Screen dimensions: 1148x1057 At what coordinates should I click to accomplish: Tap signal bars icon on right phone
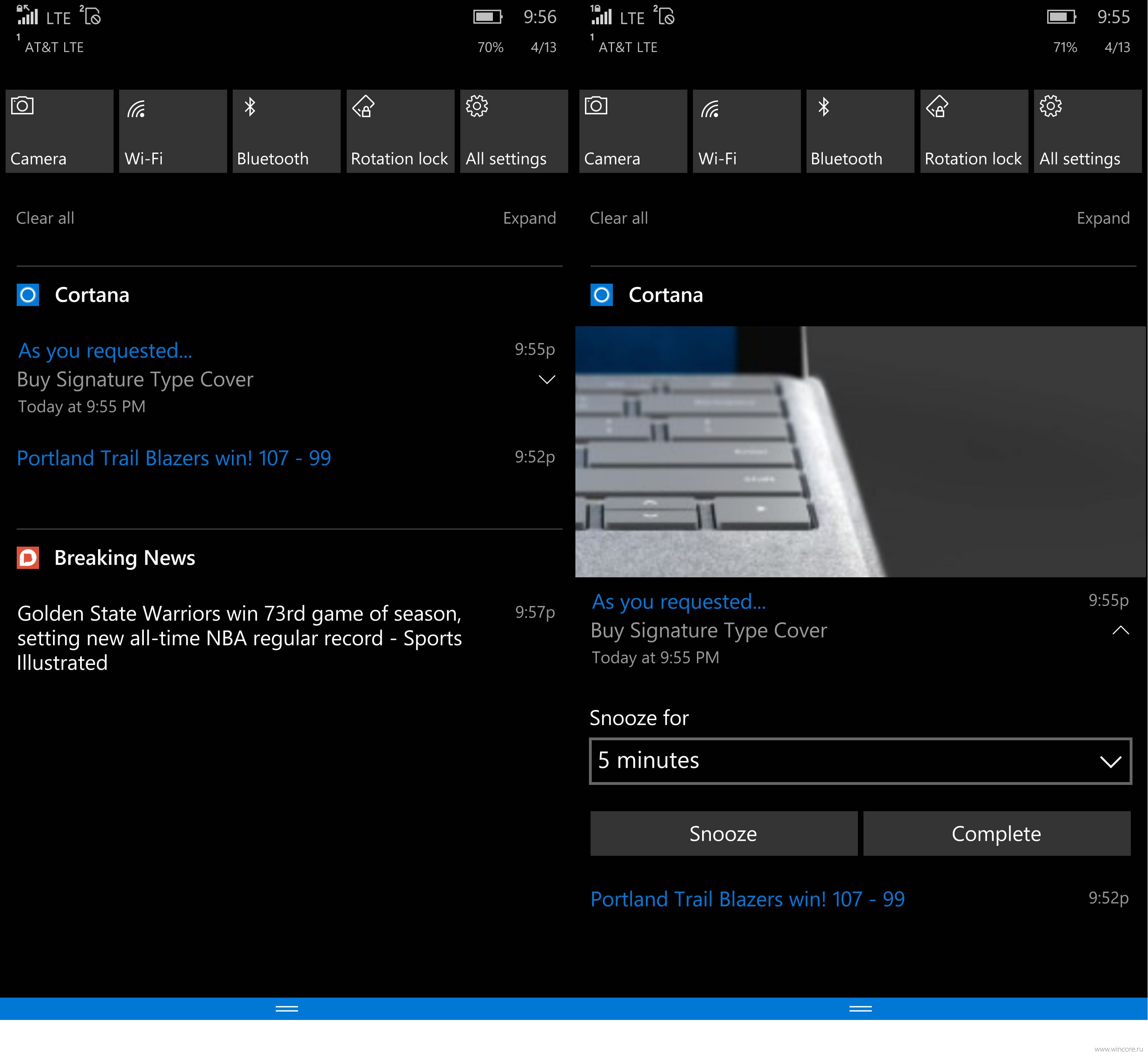(x=600, y=16)
